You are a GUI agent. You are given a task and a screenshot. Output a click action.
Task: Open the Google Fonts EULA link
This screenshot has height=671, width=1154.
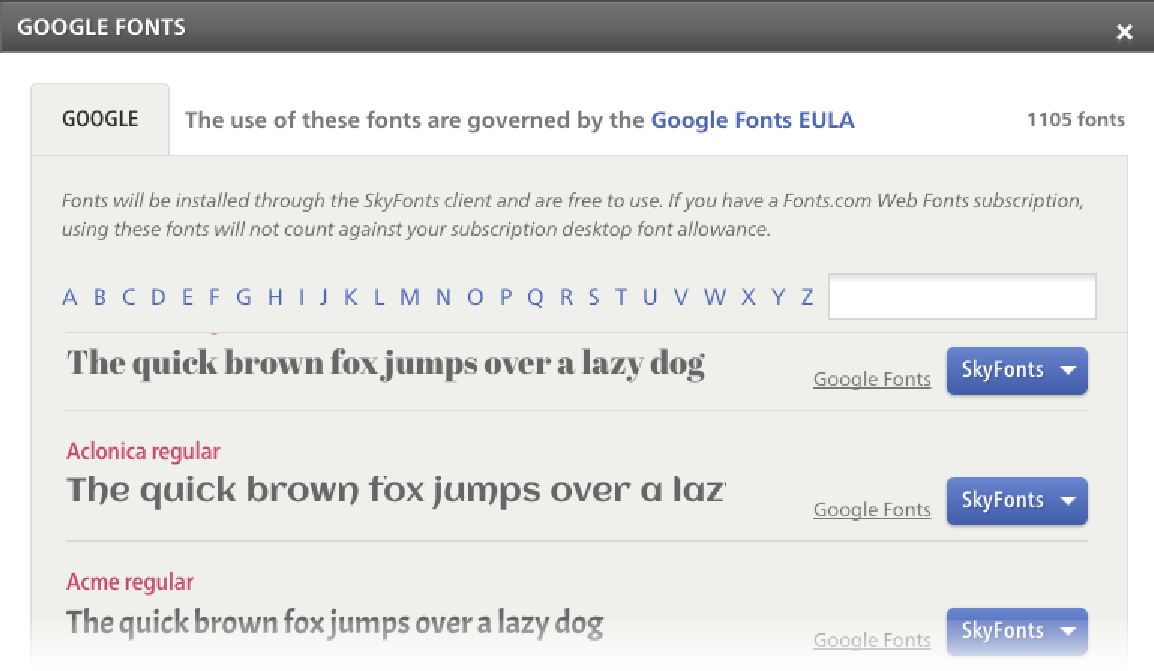[752, 120]
